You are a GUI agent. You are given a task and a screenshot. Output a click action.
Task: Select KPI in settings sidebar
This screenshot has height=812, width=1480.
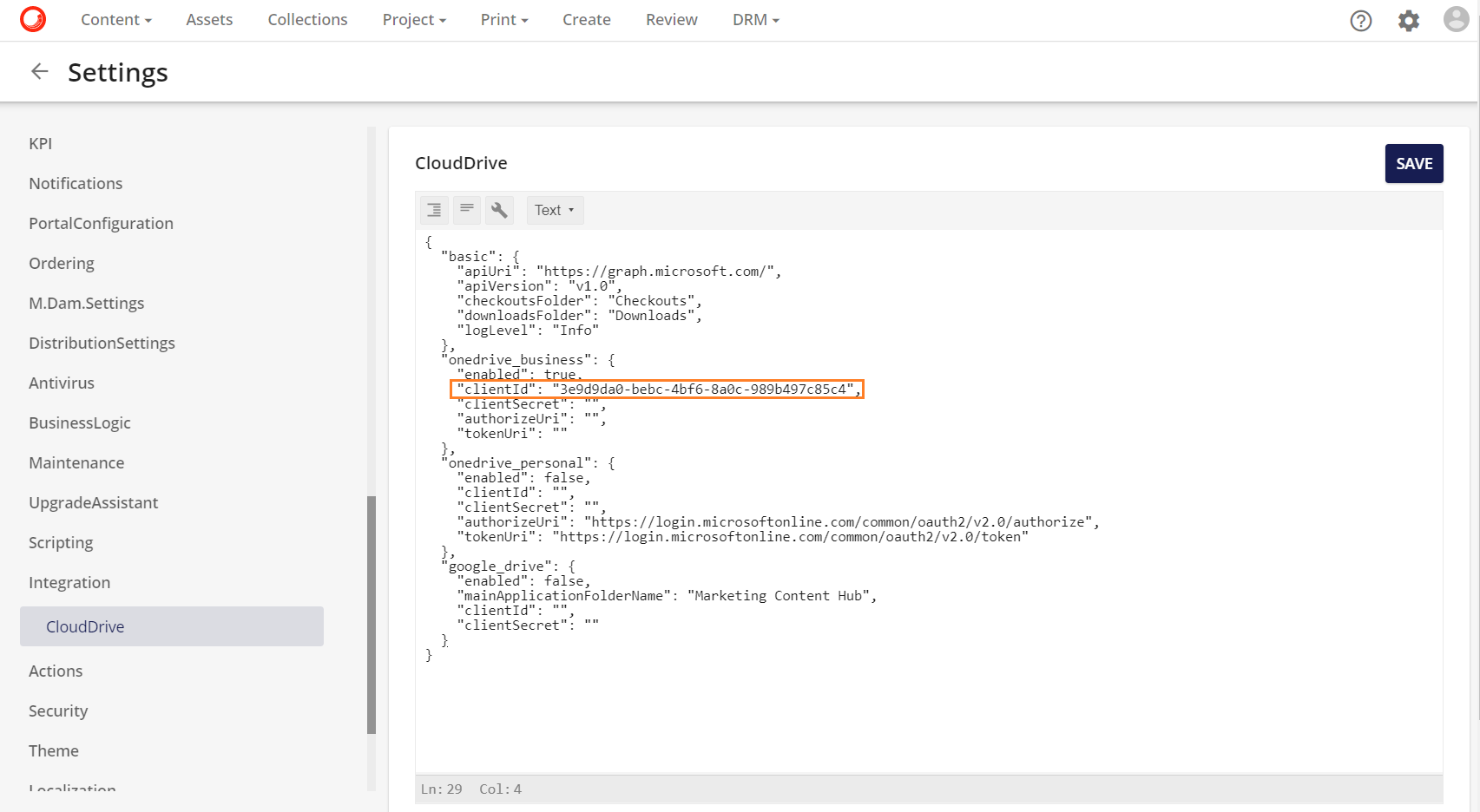point(41,143)
